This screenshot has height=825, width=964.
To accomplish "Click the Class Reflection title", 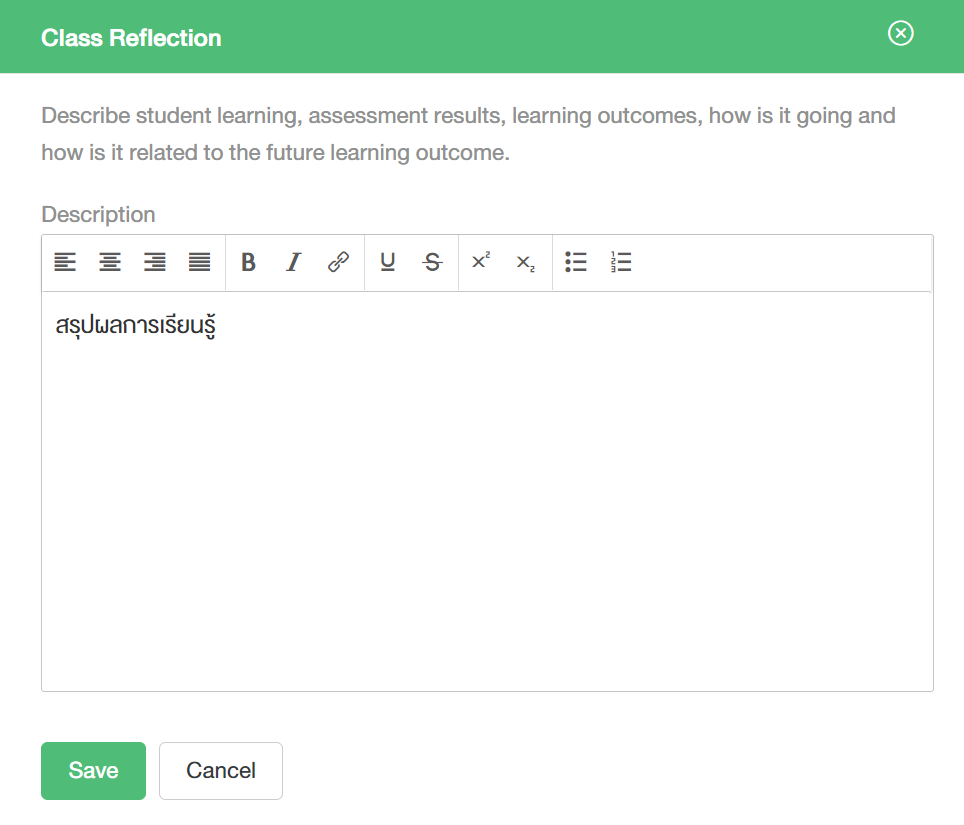I will click(131, 38).
